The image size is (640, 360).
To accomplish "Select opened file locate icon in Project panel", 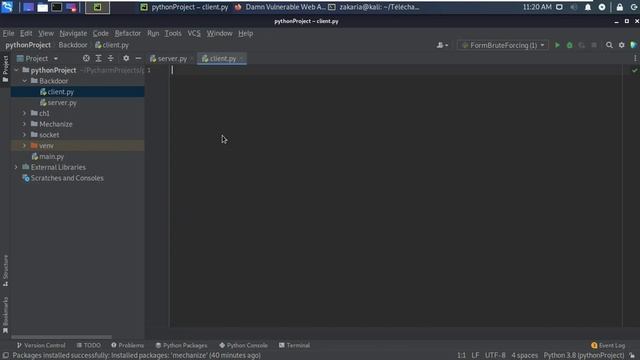I will pyautogui.click(x=86, y=58).
